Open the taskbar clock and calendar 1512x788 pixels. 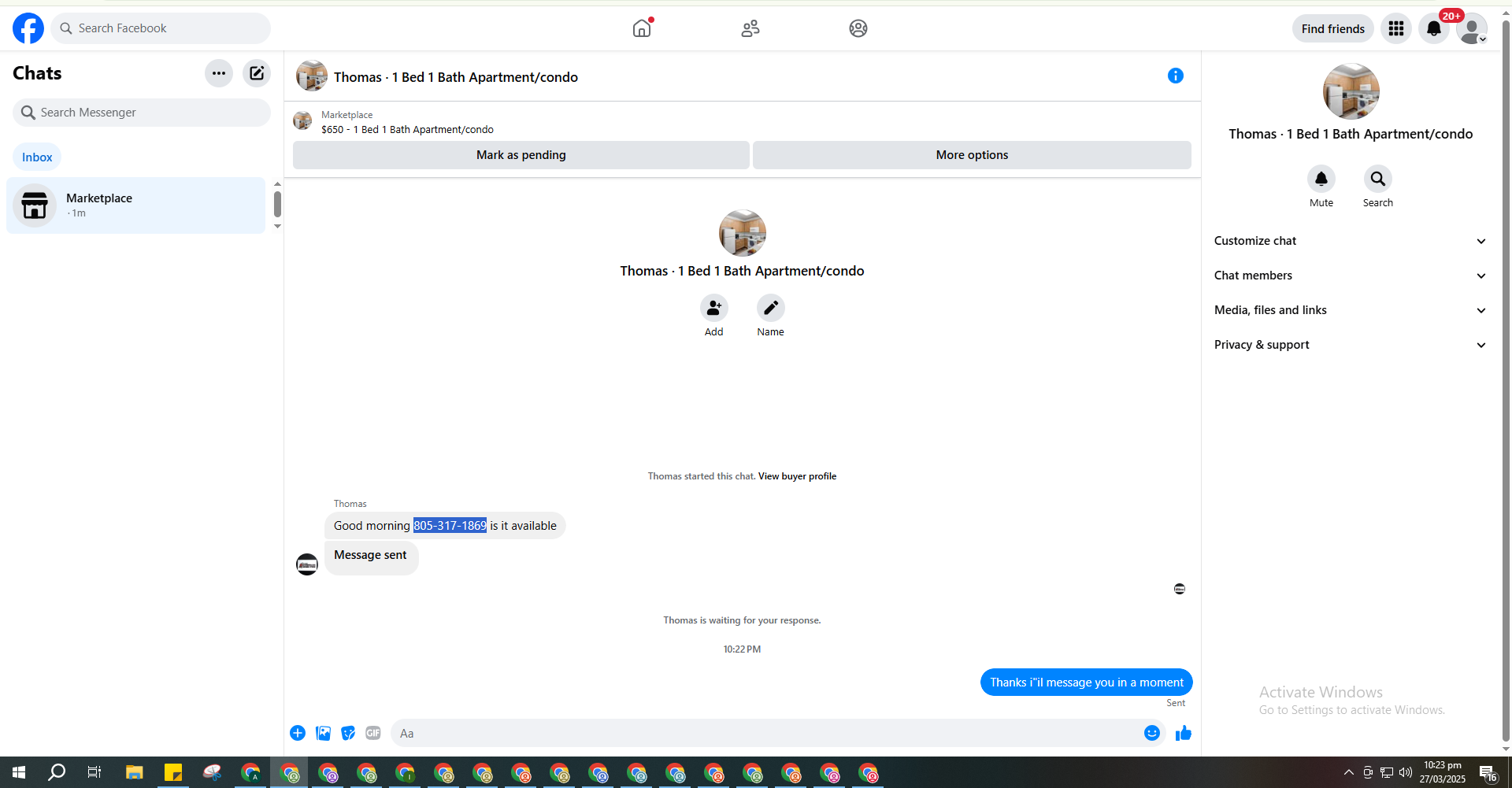[1443, 772]
